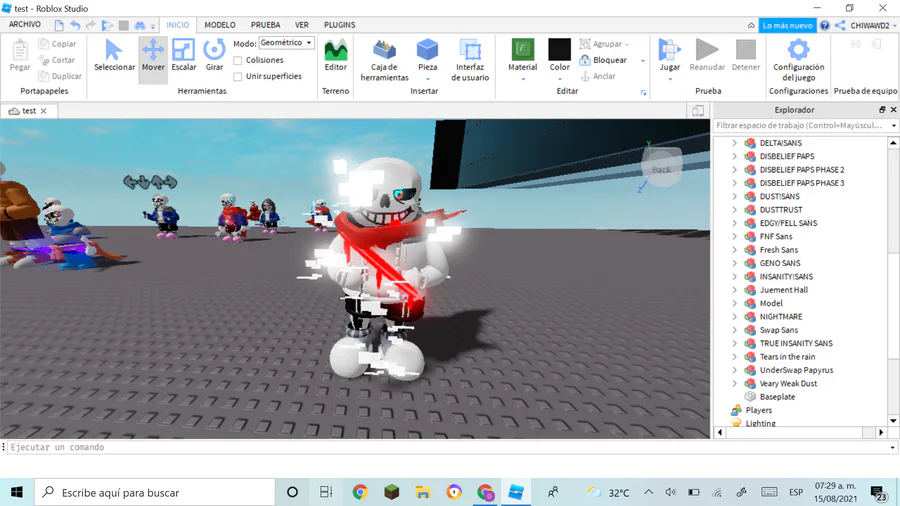Open File Explorer from the taskbar

[422, 492]
